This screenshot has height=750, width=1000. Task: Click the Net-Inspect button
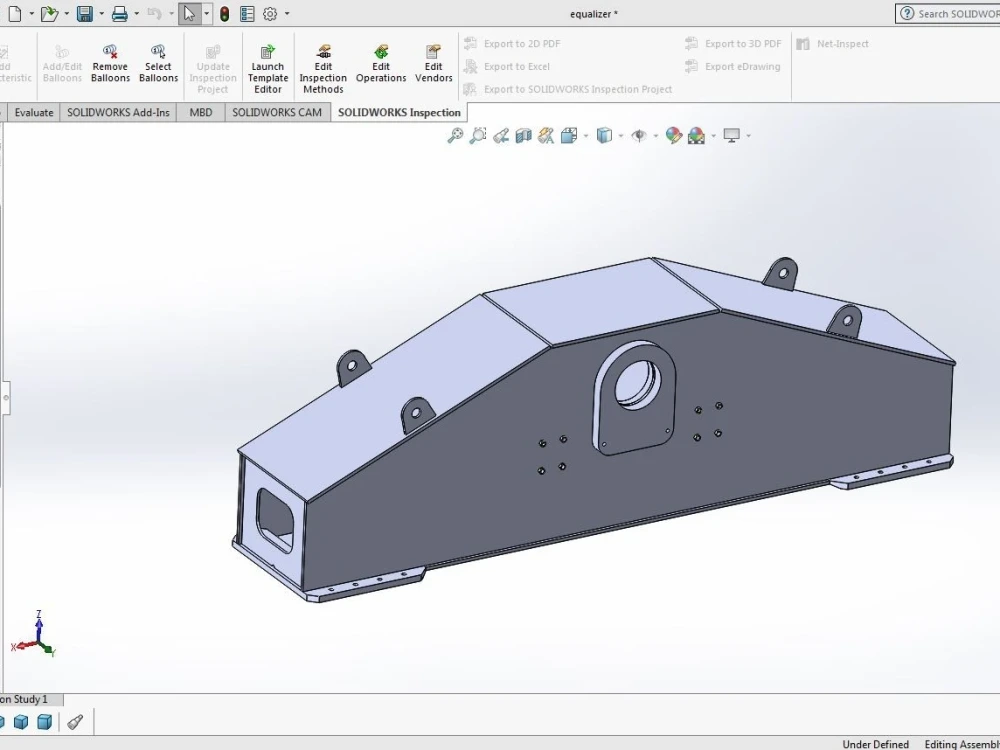point(833,43)
